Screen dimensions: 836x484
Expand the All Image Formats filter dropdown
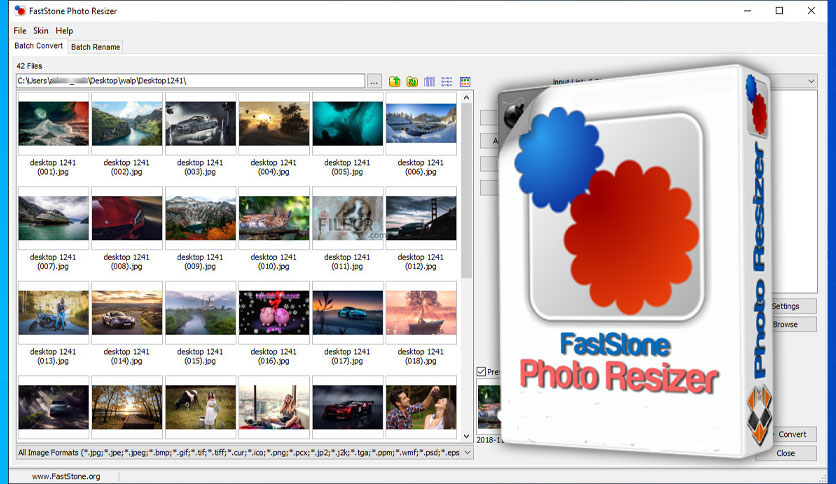[x=467, y=453]
